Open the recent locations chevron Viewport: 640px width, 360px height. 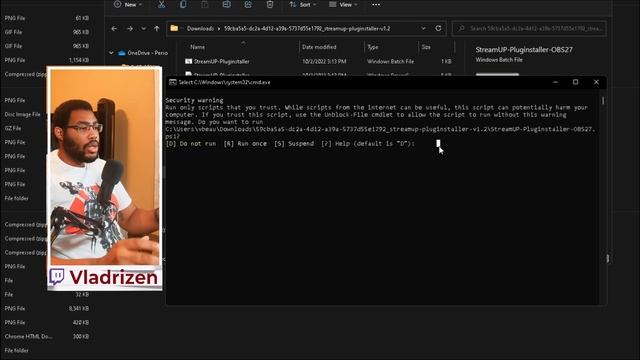144,29
